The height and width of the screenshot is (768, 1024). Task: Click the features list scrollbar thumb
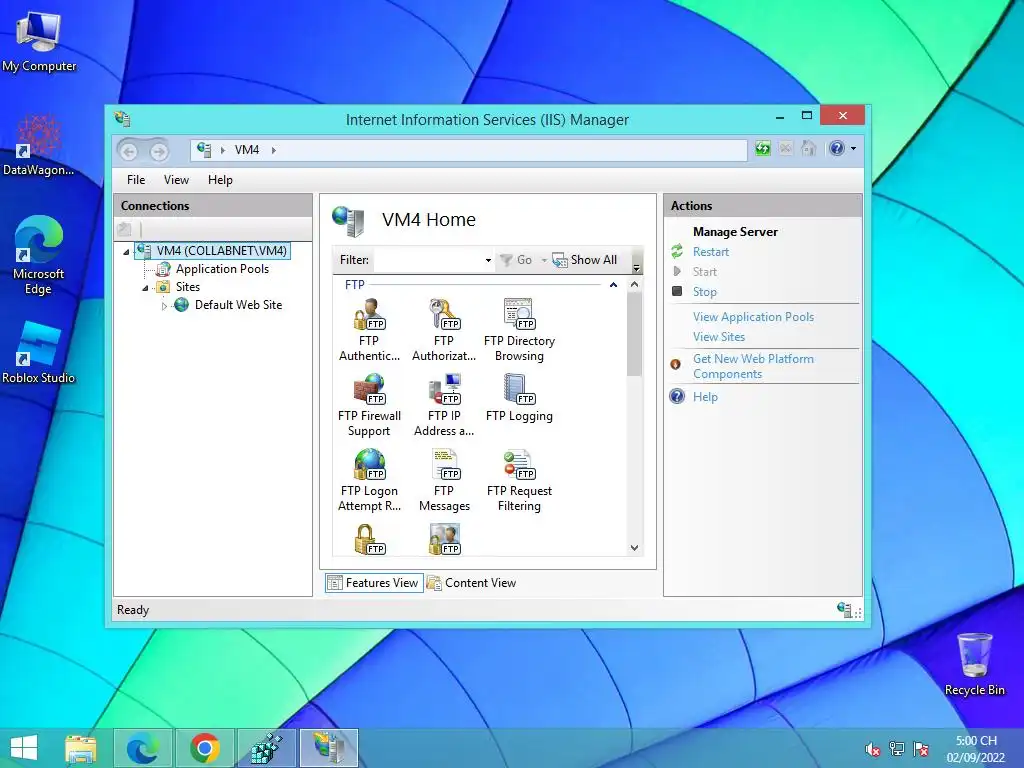coord(634,334)
